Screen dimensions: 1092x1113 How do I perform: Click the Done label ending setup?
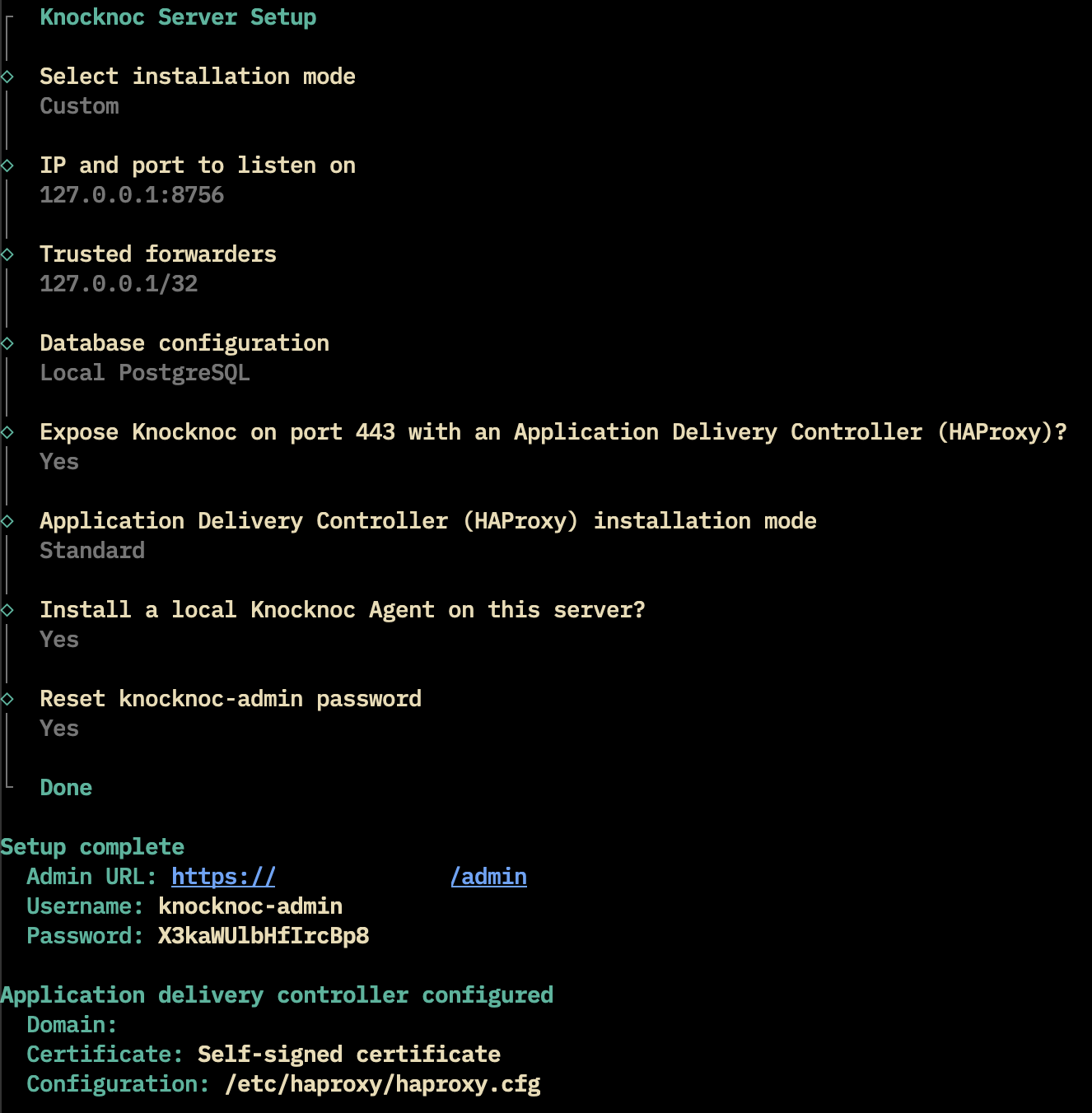pos(66,788)
